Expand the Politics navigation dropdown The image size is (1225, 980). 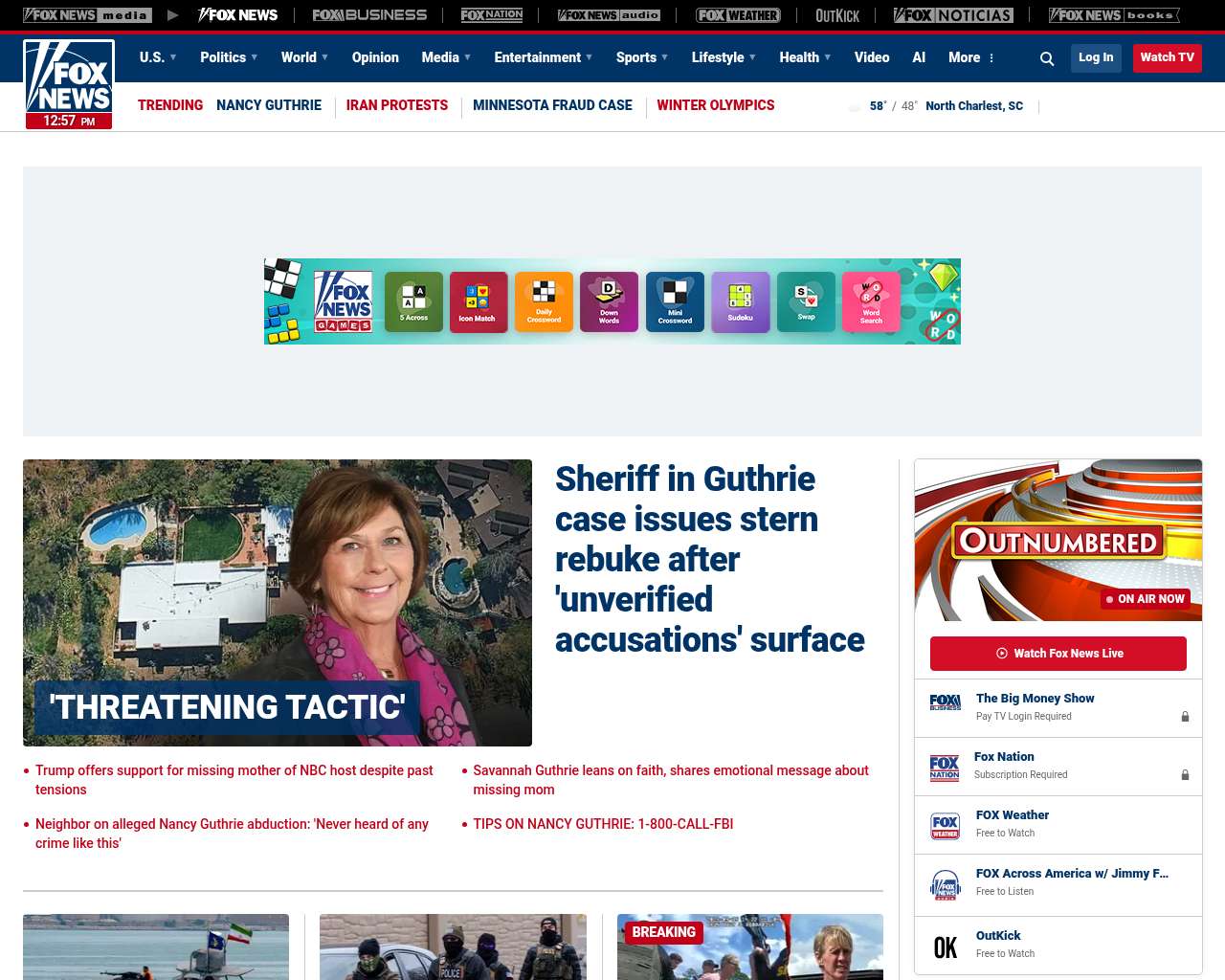[229, 57]
